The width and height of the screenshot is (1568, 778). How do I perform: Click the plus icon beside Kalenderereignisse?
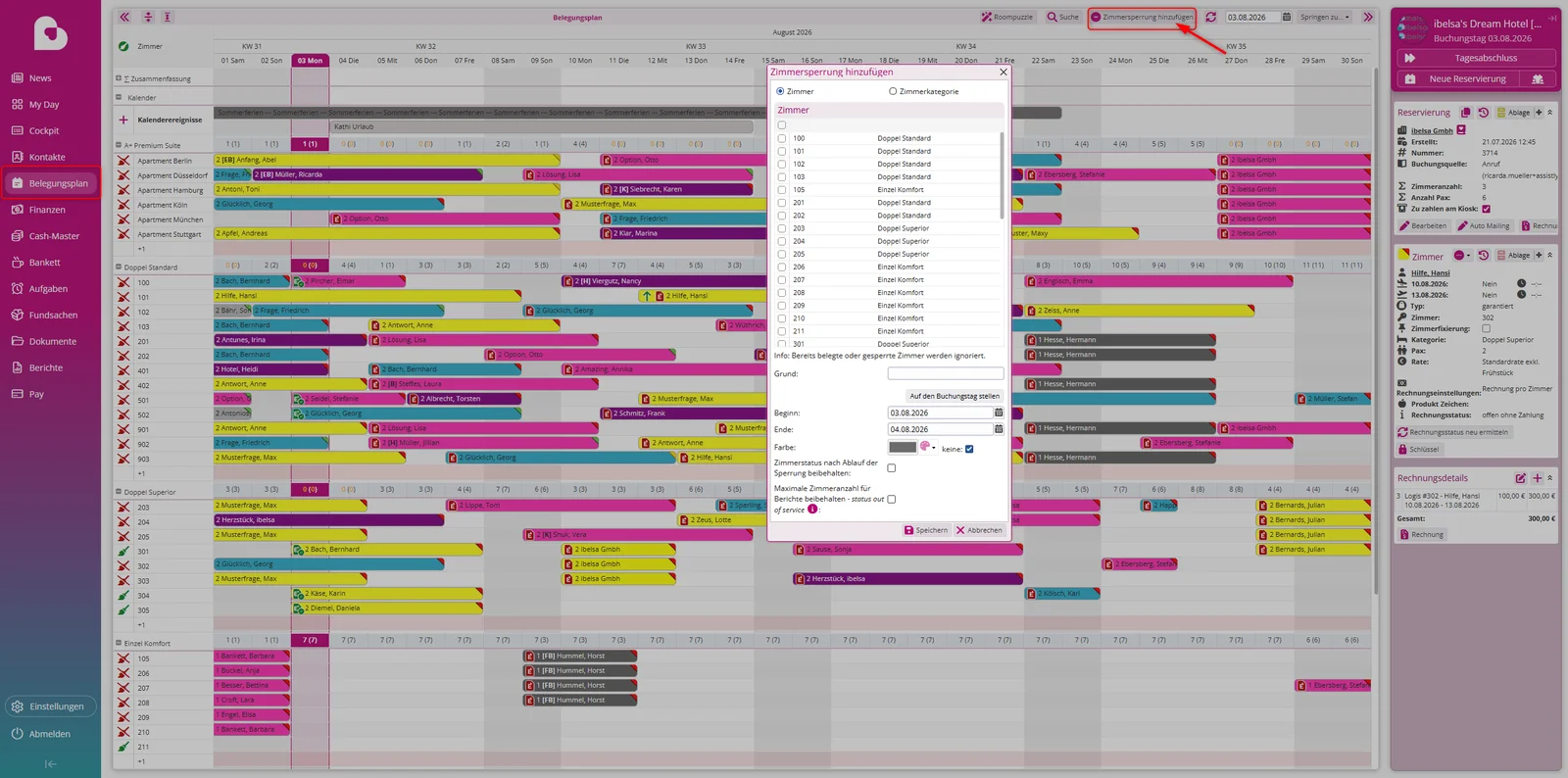[x=123, y=120]
